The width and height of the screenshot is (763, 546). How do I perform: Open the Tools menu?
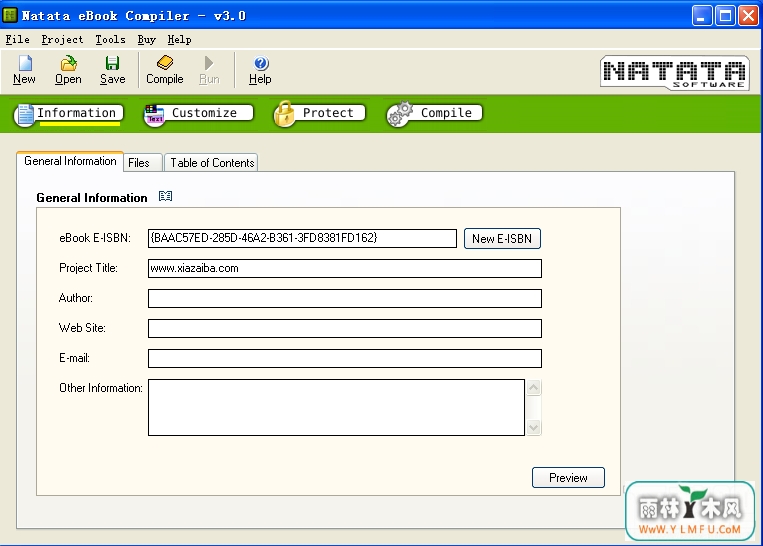point(110,39)
